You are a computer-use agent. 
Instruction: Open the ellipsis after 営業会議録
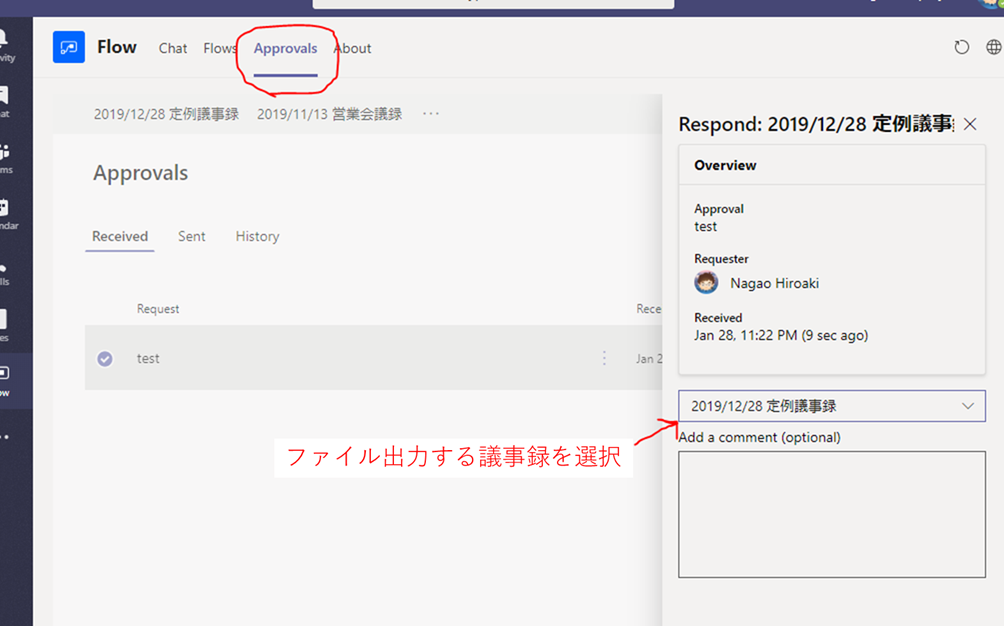[431, 113]
